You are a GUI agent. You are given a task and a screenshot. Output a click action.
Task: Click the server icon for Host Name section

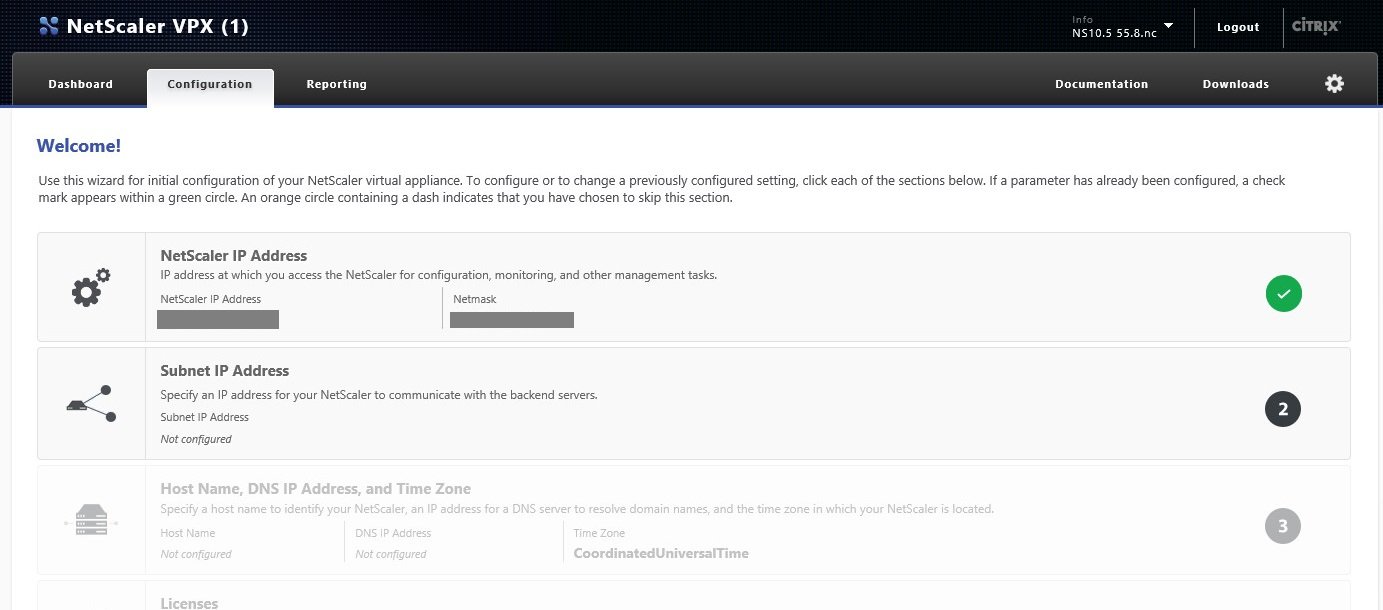[91, 522]
